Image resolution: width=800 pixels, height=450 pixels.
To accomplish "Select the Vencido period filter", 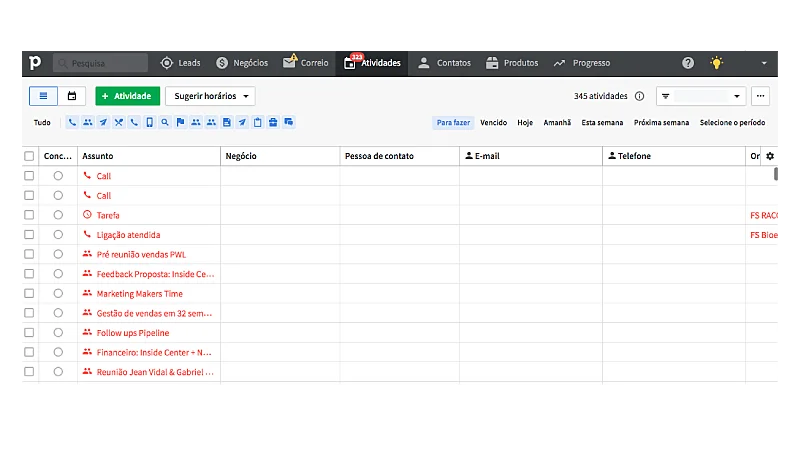I will tap(493, 122).
